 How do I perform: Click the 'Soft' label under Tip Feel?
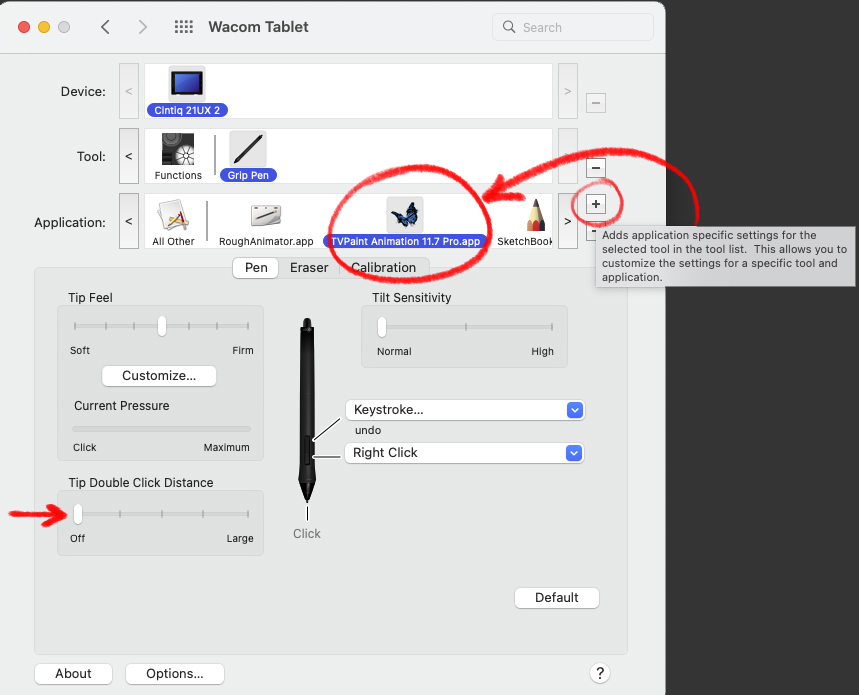80,351
